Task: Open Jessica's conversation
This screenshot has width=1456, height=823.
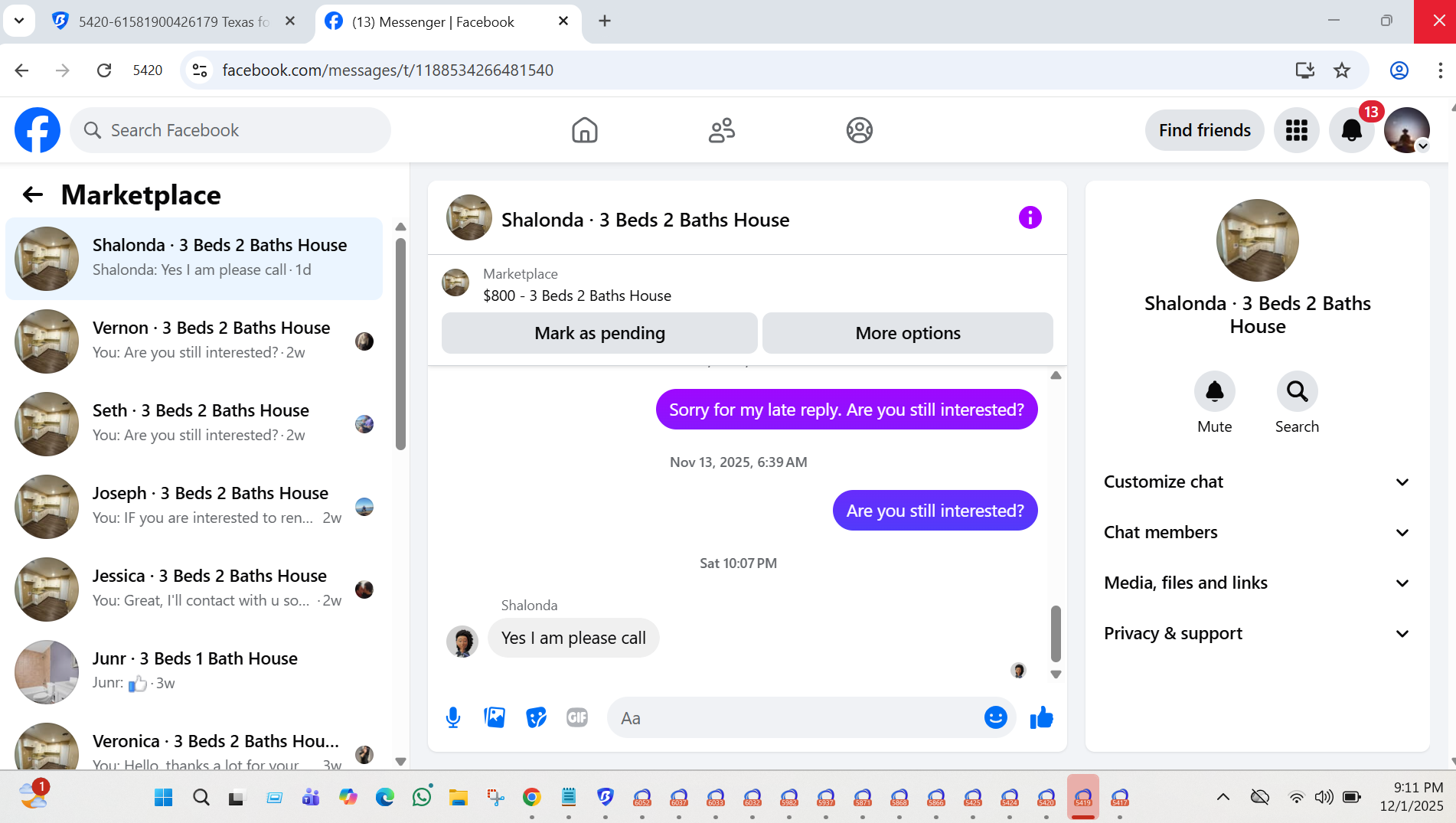Action: [194, 589]
